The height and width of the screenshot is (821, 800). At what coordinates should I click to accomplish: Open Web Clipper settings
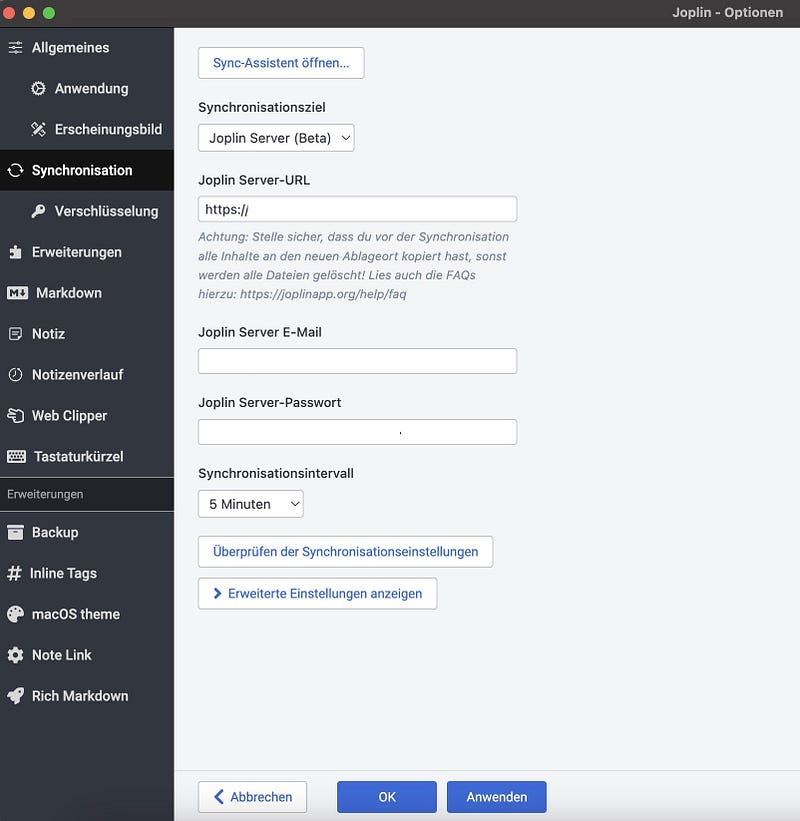click(x=87, y=415)
